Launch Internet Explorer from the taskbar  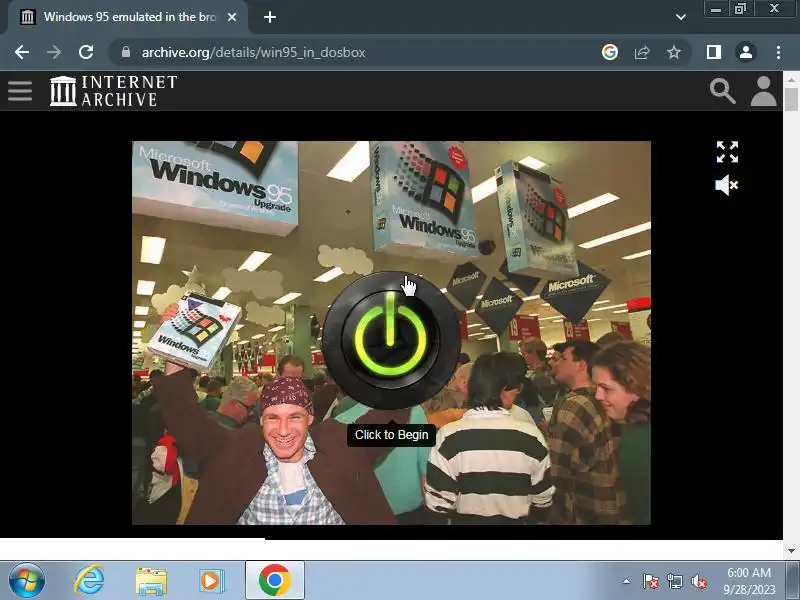click(89, 581)
